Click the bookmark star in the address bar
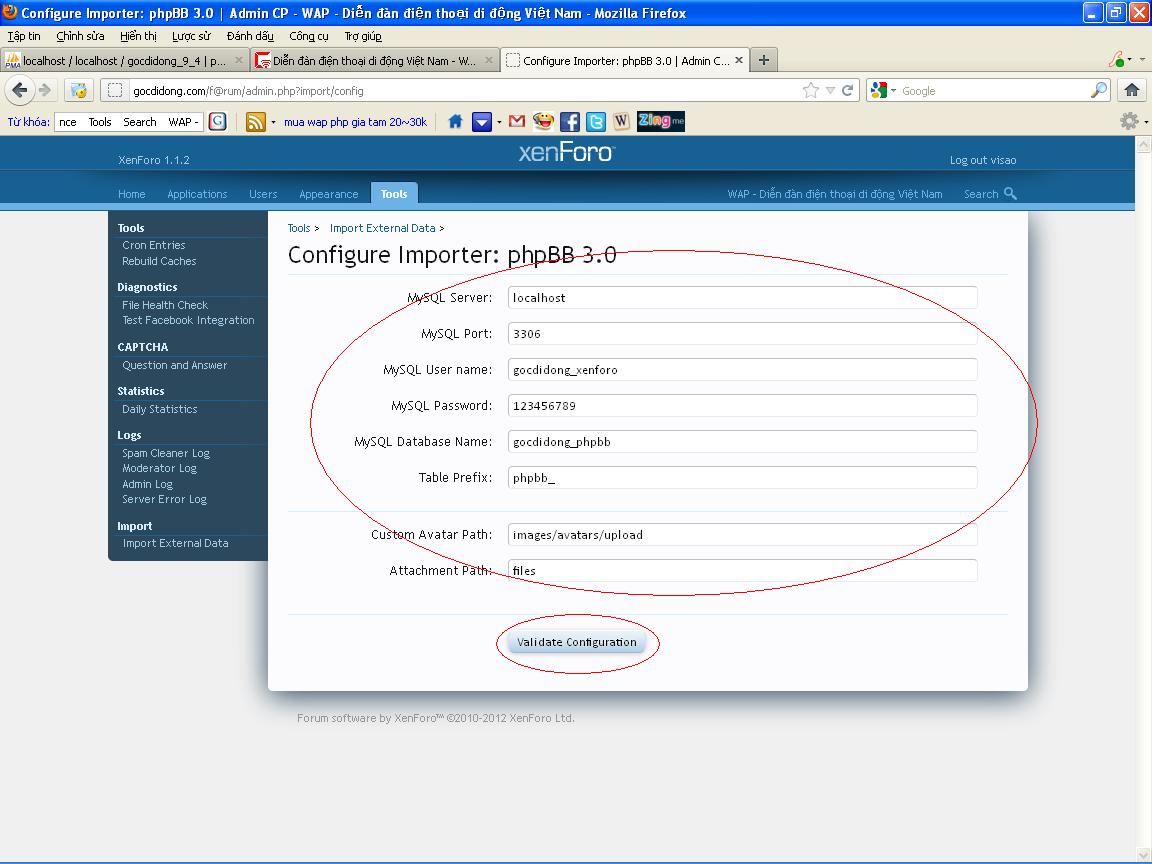 [810, 90]
